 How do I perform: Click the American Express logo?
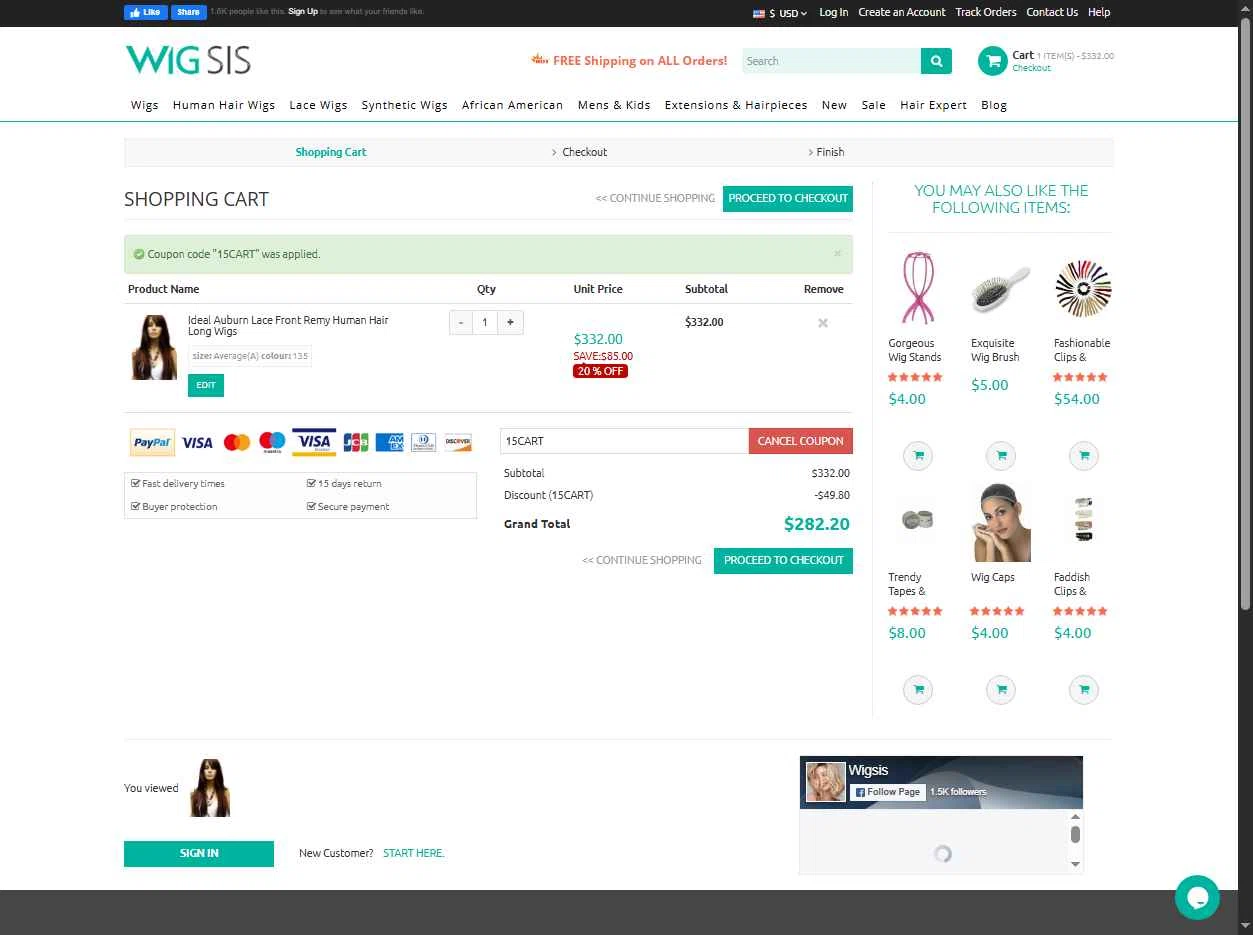[x=390, y=442]
